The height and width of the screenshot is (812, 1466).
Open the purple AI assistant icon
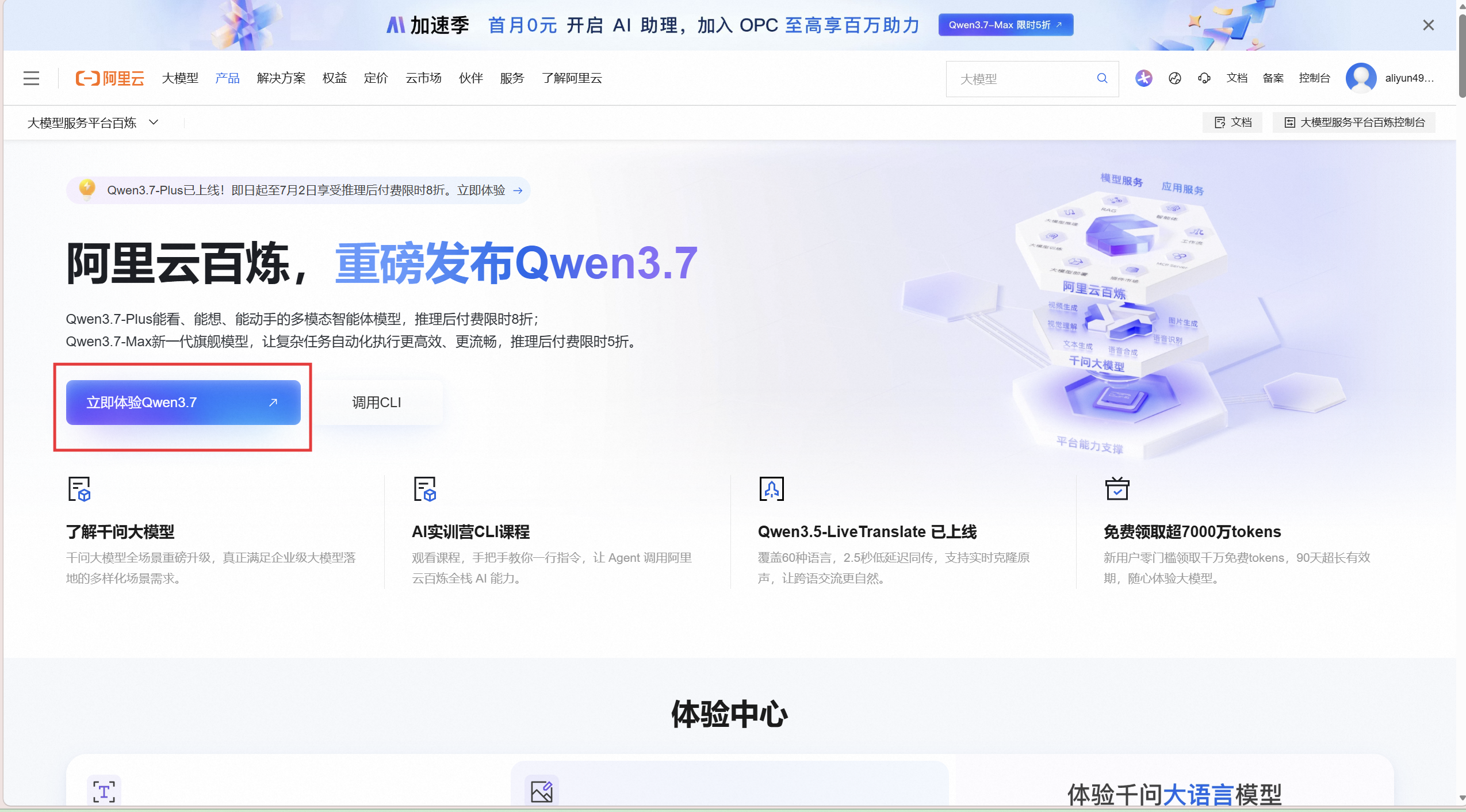tap(1143, 78)
